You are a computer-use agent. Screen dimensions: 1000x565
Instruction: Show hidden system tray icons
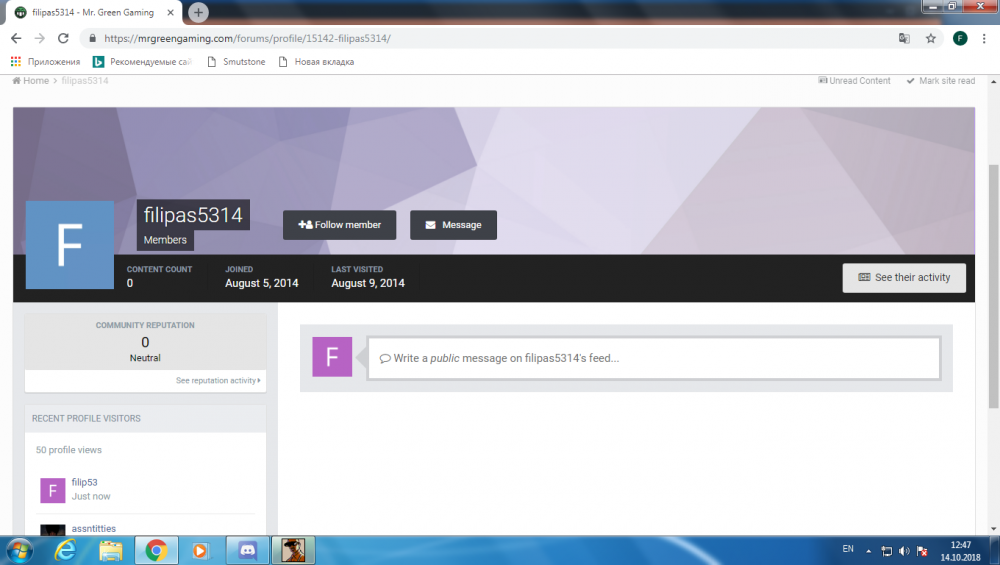click(868, 551)
